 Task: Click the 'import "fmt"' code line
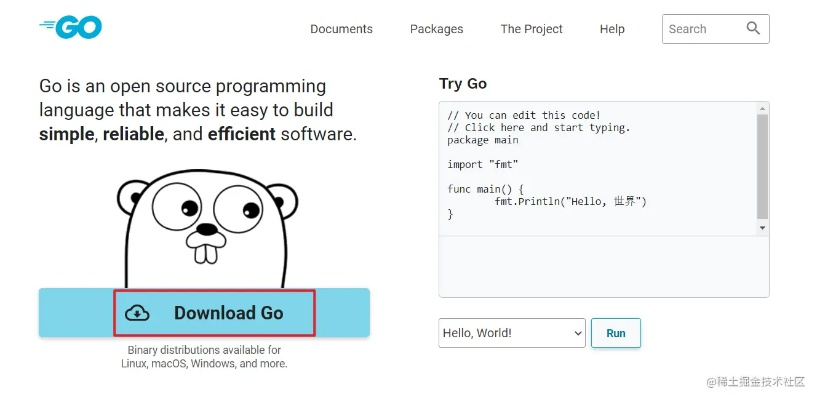[482, 165]
